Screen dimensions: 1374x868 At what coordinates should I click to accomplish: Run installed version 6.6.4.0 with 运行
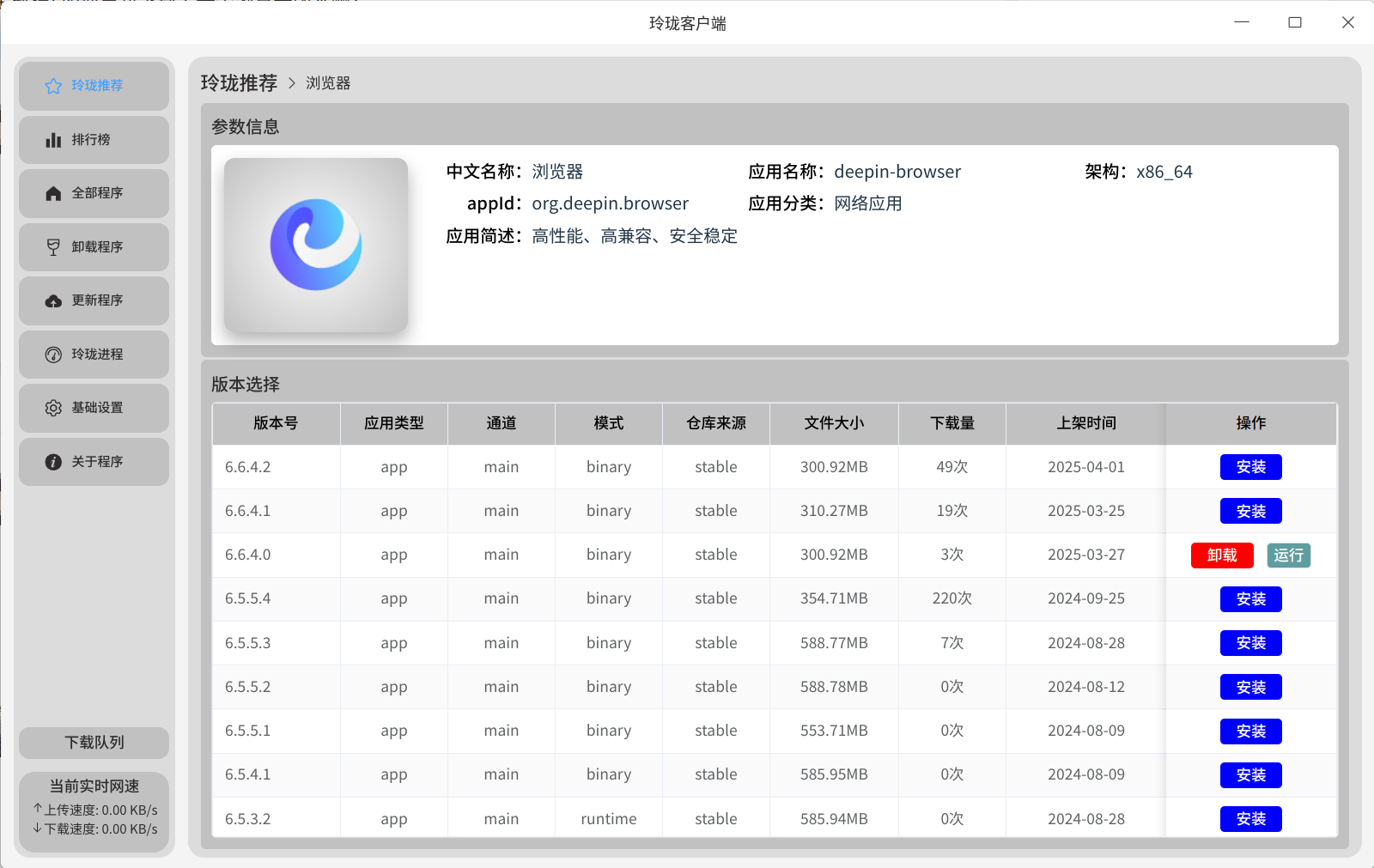[x=1288, y=555]
